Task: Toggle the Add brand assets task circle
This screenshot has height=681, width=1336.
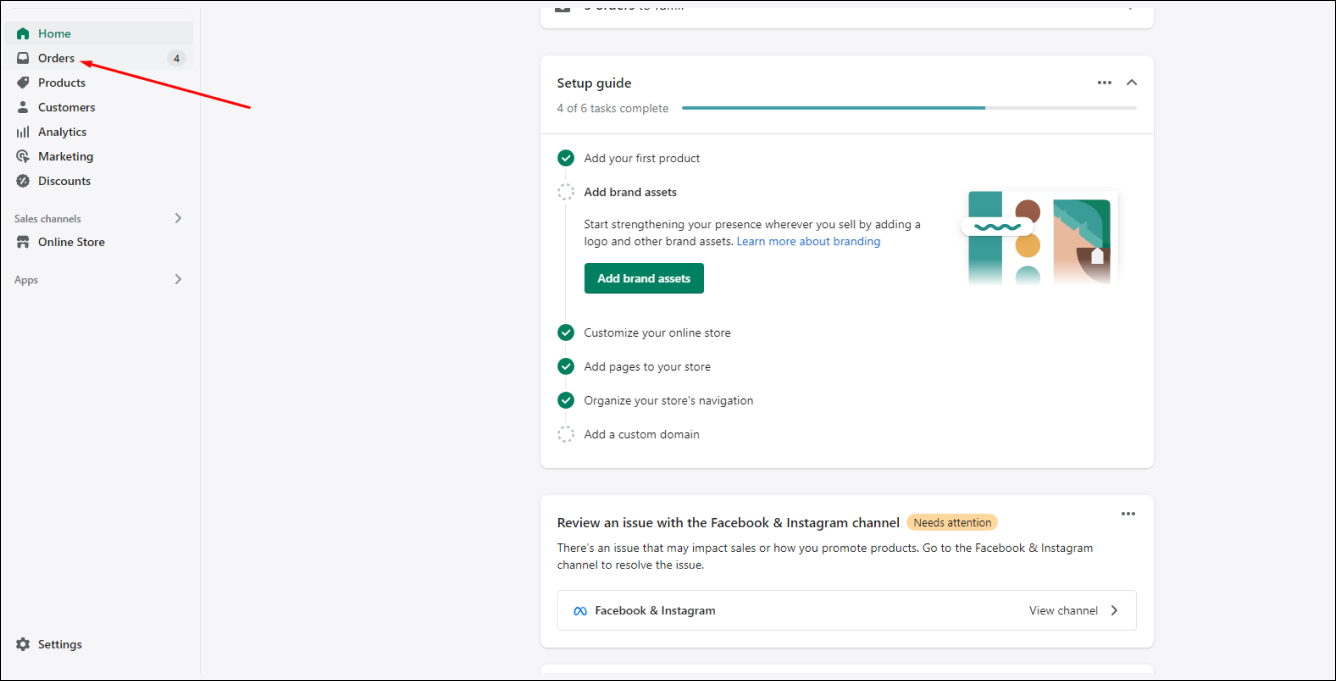Action: (566, 192)
